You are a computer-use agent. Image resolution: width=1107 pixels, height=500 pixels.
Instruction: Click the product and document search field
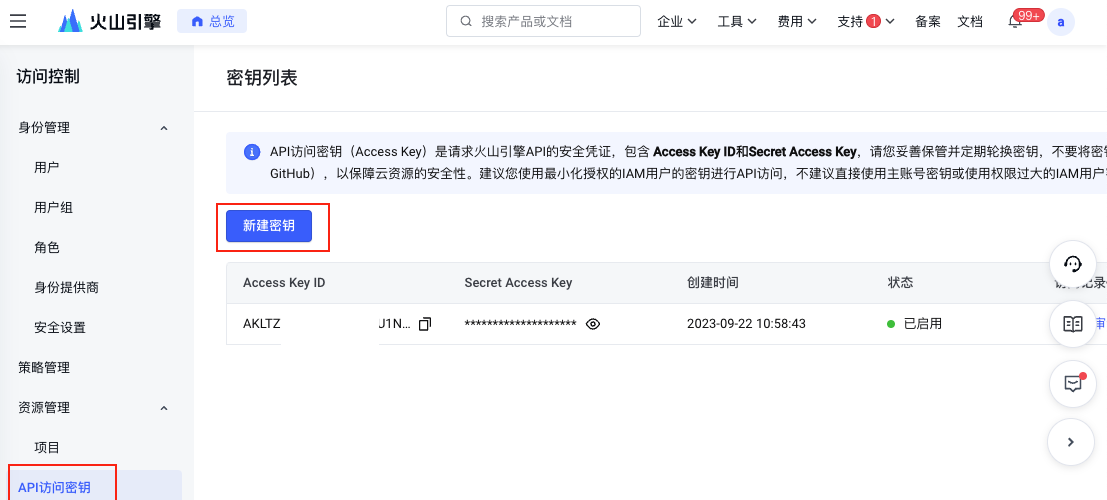pyautogui.click(x=543, y=21)
